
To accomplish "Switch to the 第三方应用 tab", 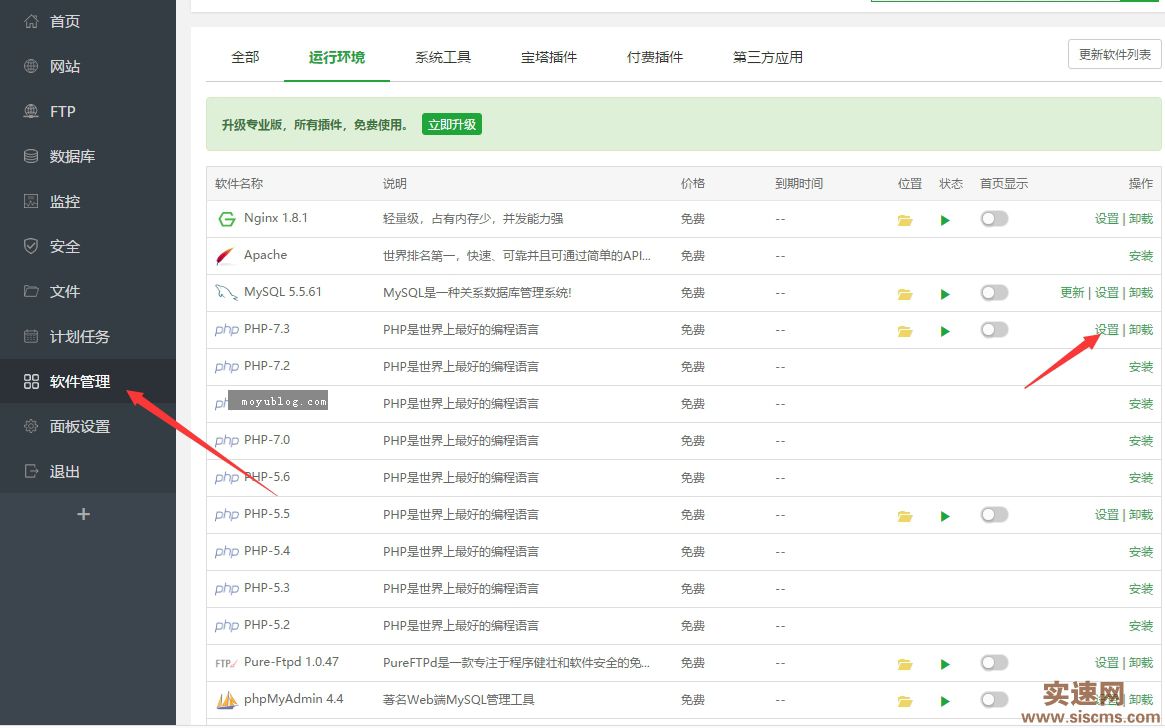I will tap(768, 57).
